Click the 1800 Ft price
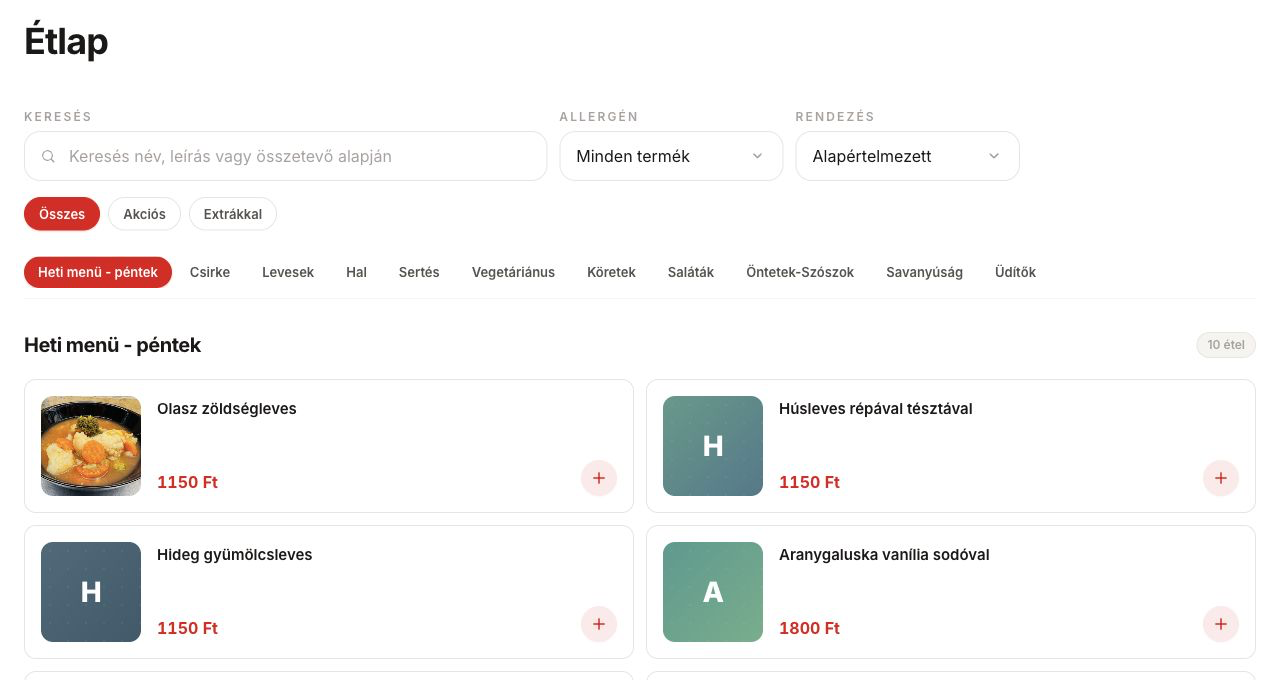This screenshot has height=680, width=1280. coord(809,628)
